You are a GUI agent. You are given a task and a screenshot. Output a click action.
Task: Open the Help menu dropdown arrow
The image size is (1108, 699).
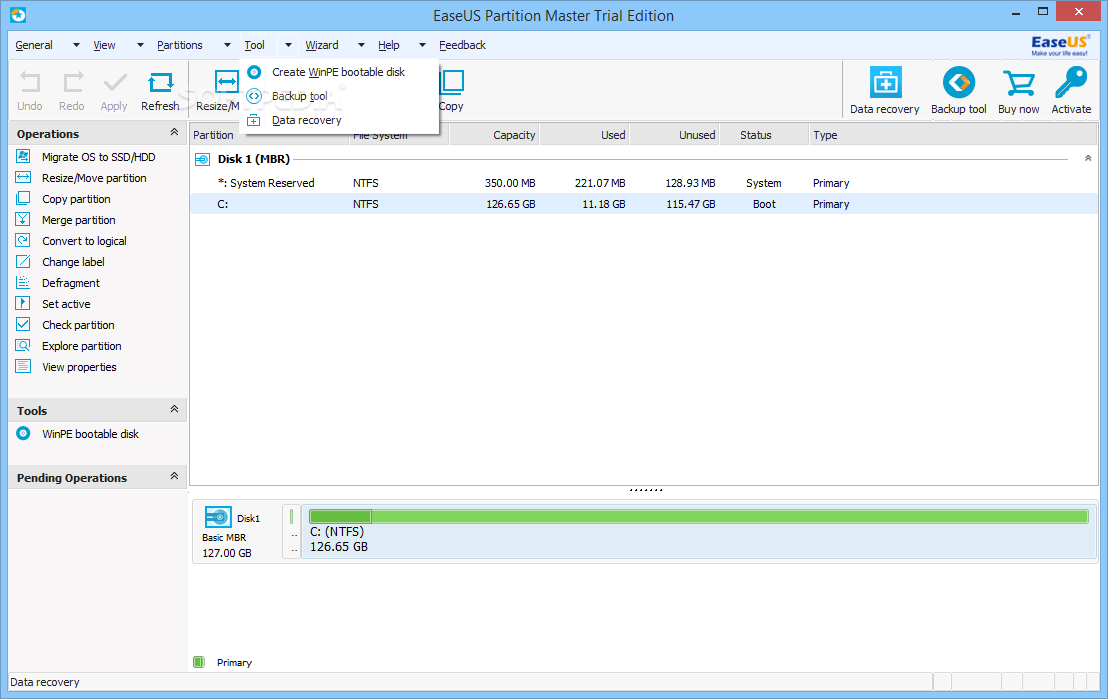coord(422,45)
